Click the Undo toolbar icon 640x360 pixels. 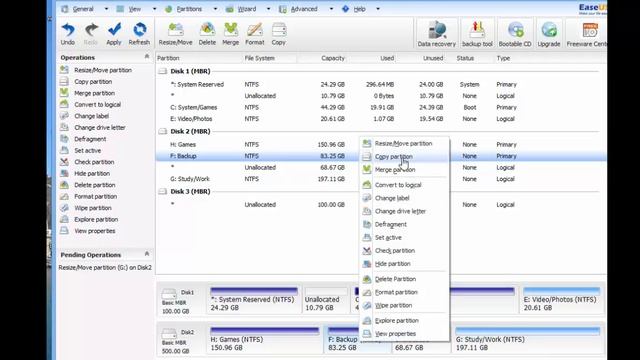point(68,34)
